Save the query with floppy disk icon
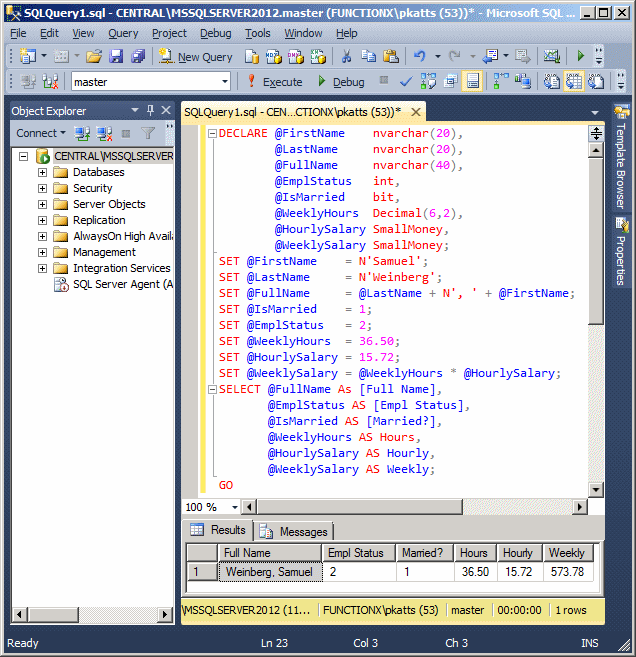The image size is (636, 657). pos(116,56)
